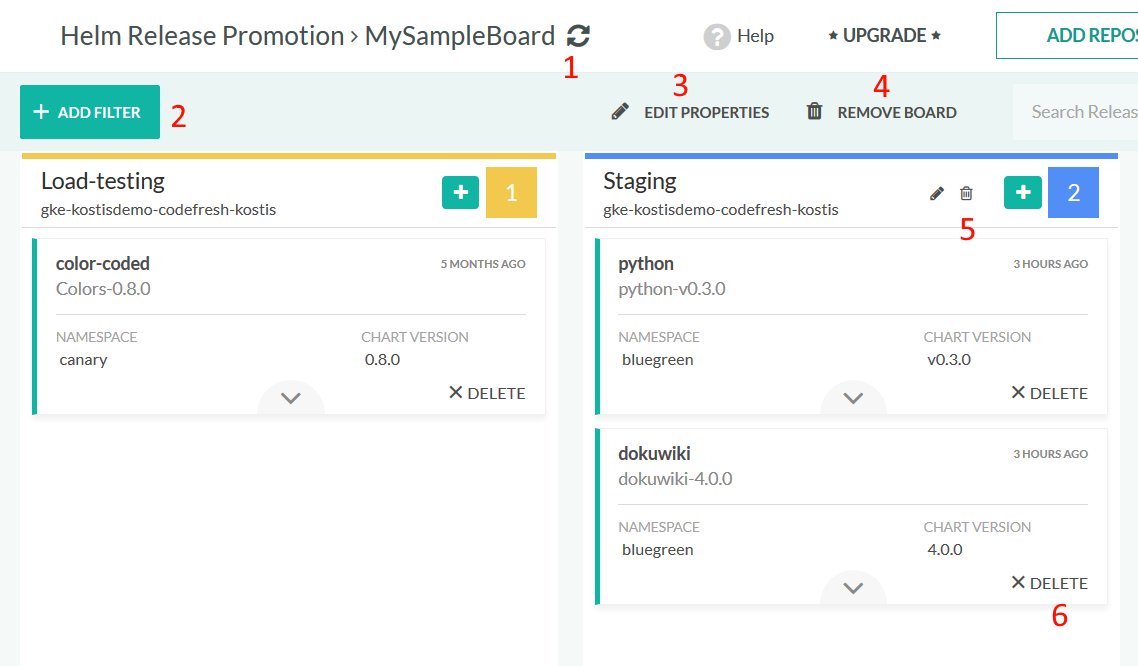Expand the python release card details
1138x666 pixels.
tap(853, 398)
